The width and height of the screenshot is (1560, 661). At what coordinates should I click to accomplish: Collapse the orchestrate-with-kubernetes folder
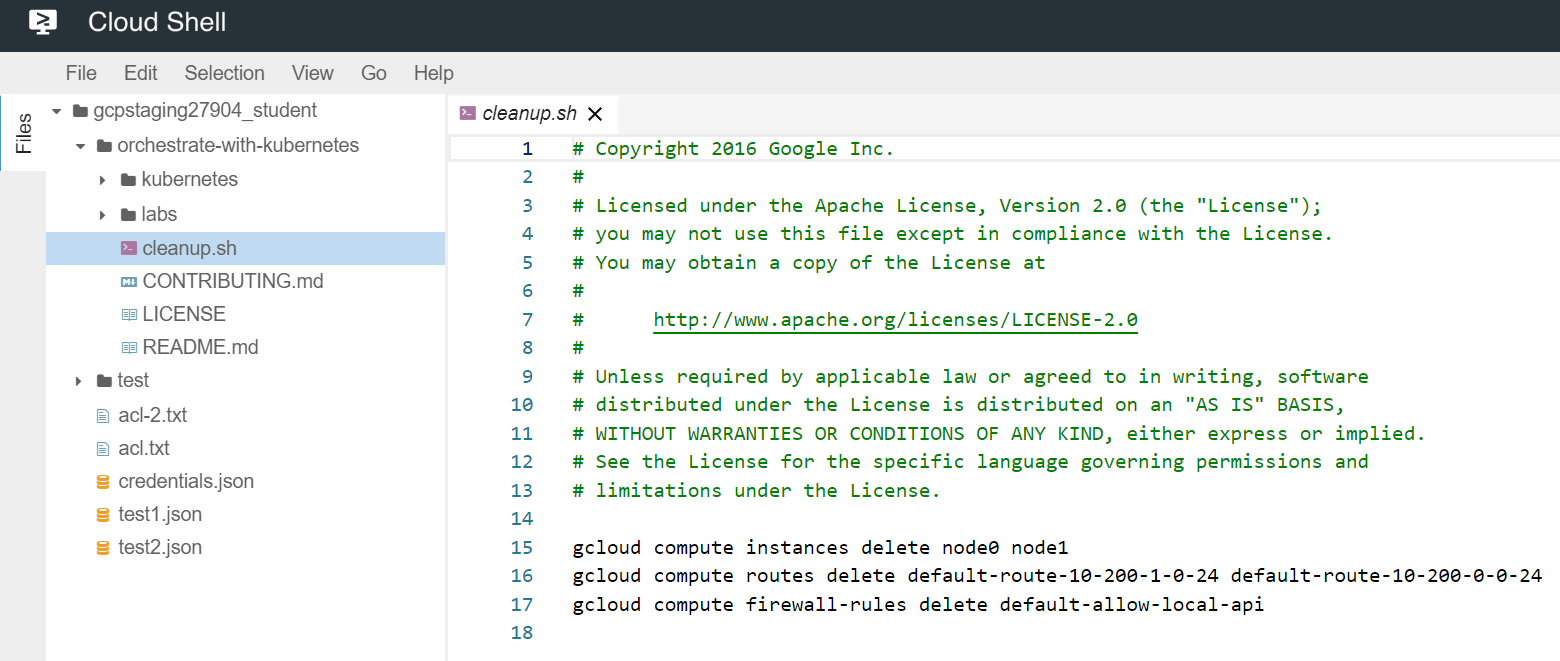[x=80, y=146]
